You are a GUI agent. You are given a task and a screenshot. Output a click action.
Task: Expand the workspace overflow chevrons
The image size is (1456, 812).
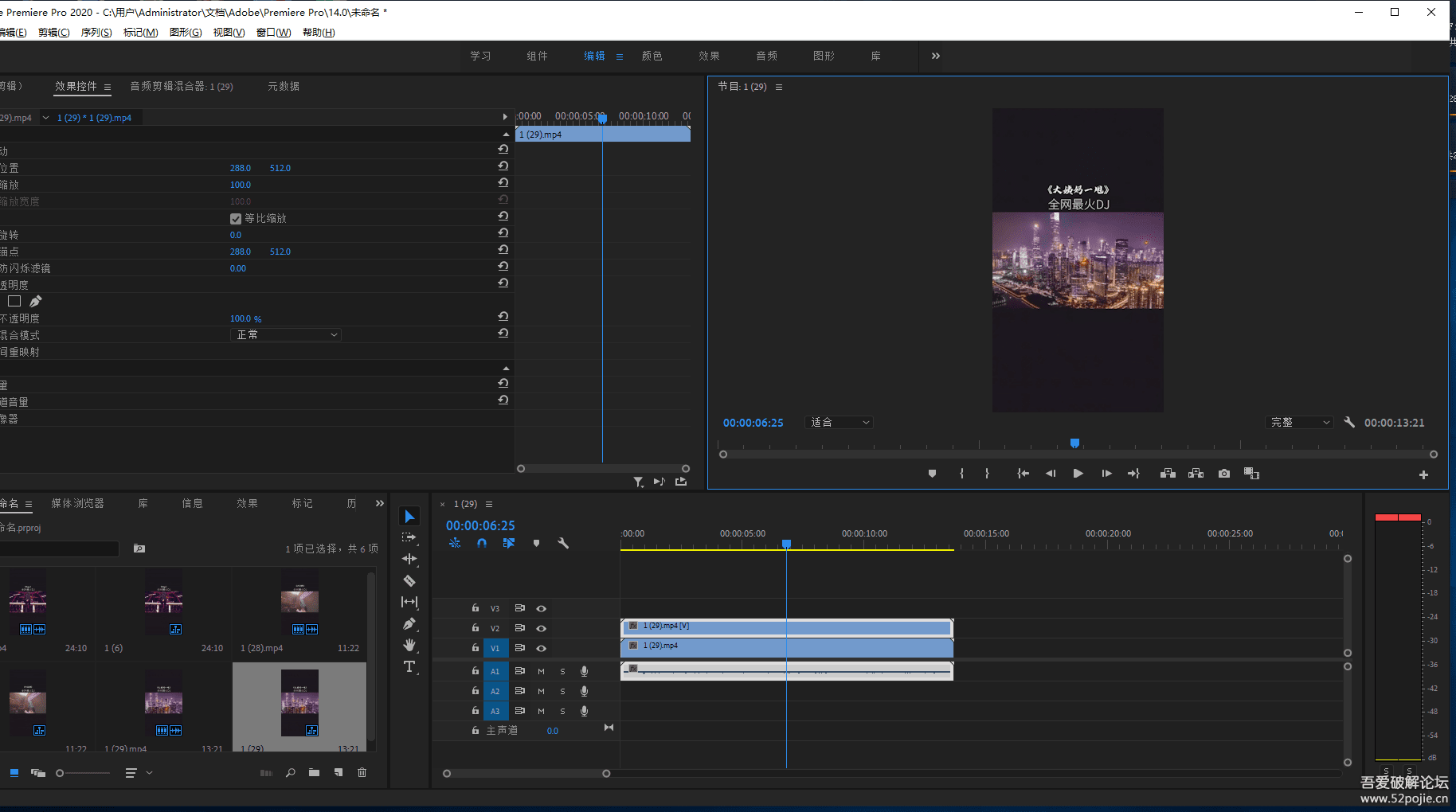[x=936, y=56]
